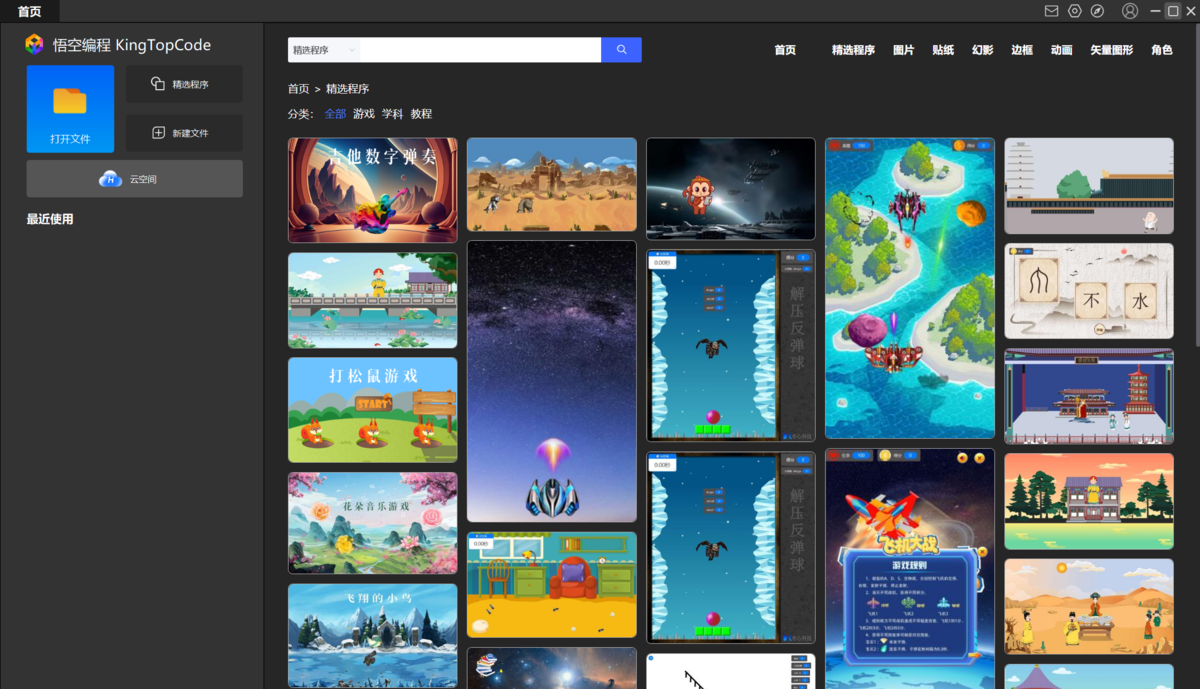Click the search text input field
Screen dimensions: 1200x689
(x=480, y=50)
